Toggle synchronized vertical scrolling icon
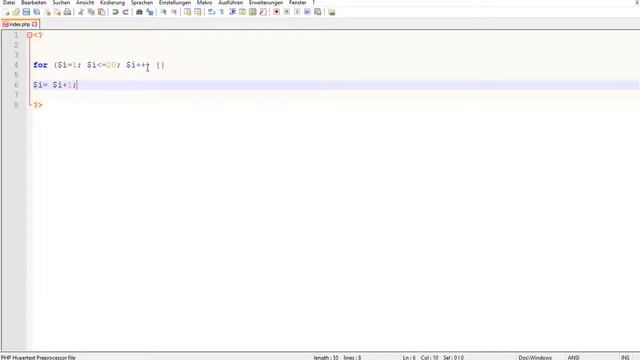Screen dimensions: 640x360 [x=187, y=12]
